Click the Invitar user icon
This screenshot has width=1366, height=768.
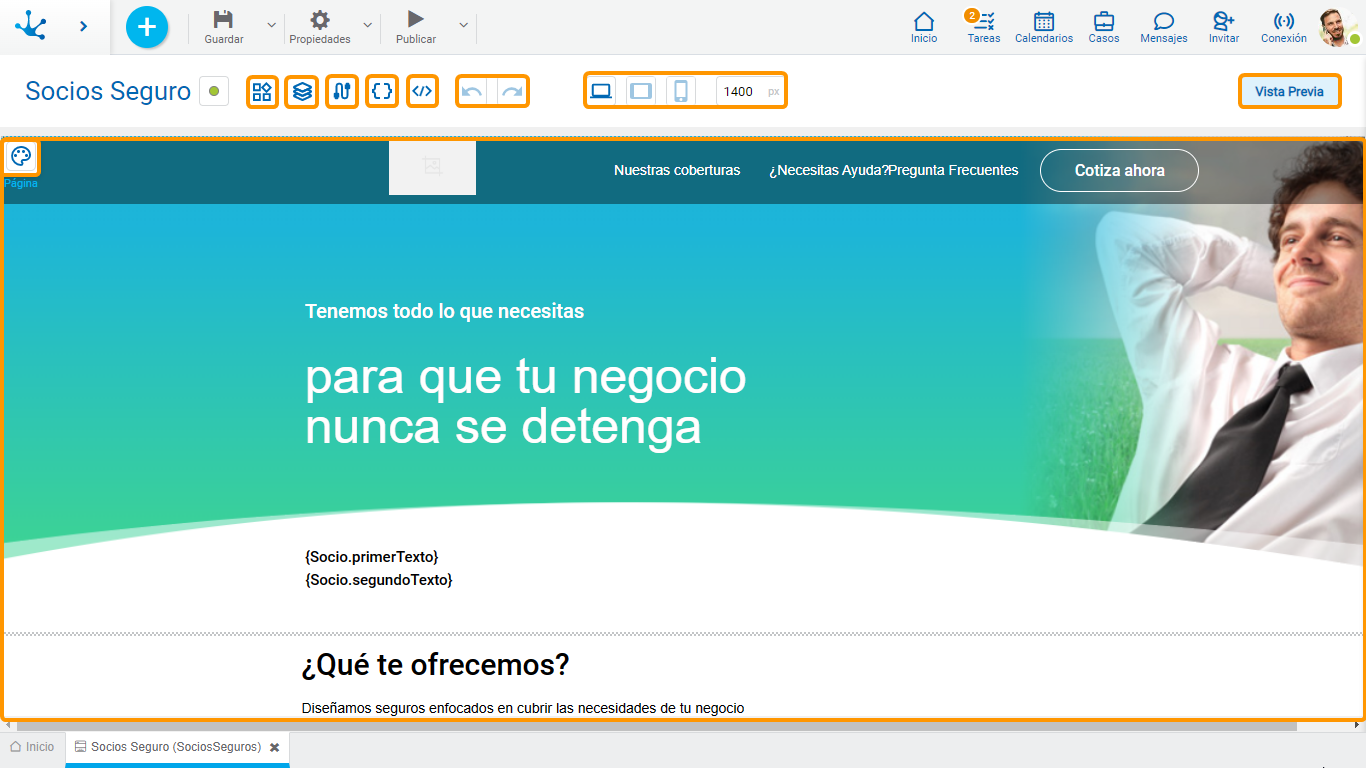1224,21
